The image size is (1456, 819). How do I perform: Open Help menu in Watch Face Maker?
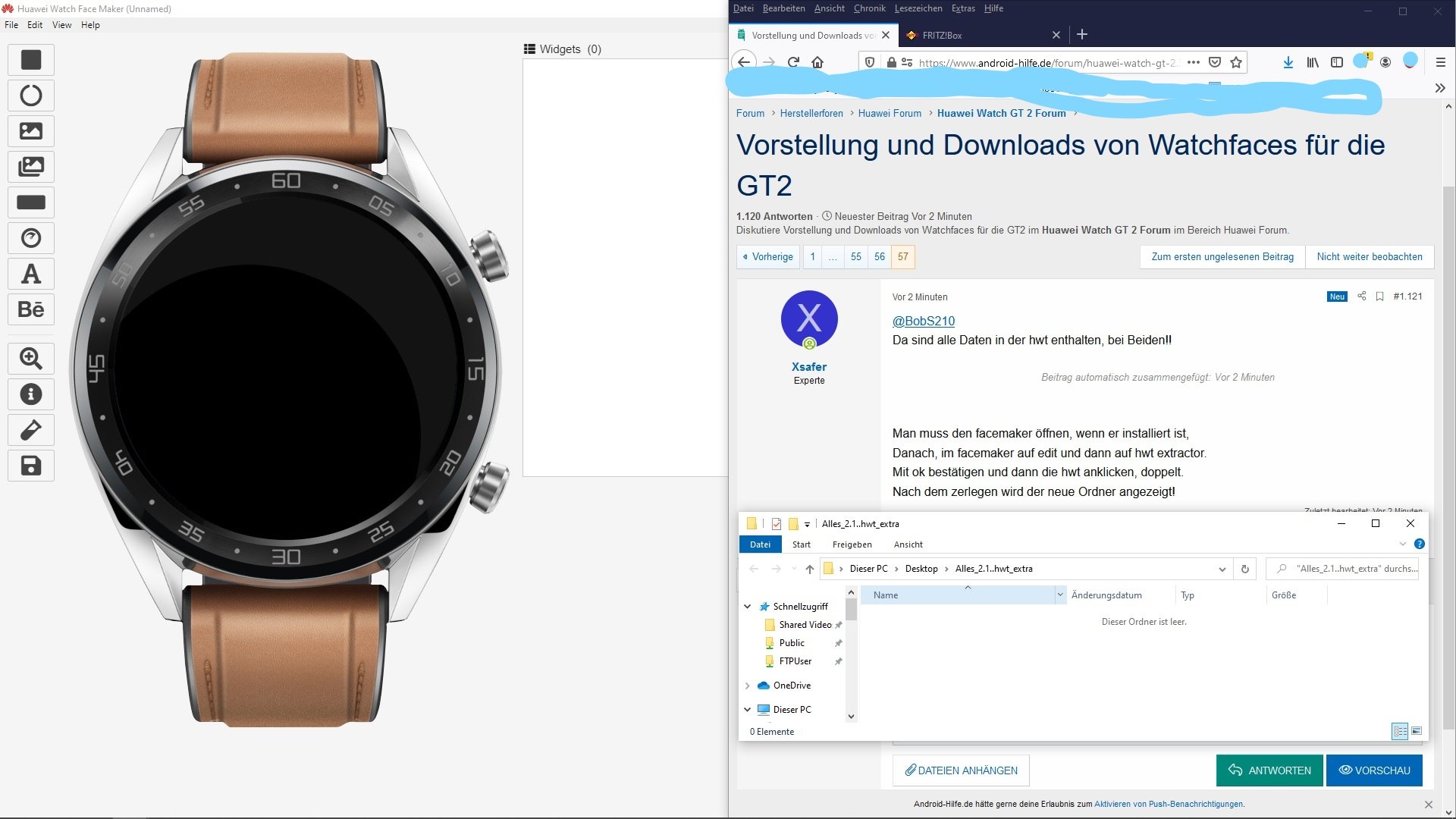tap(90, 25)
